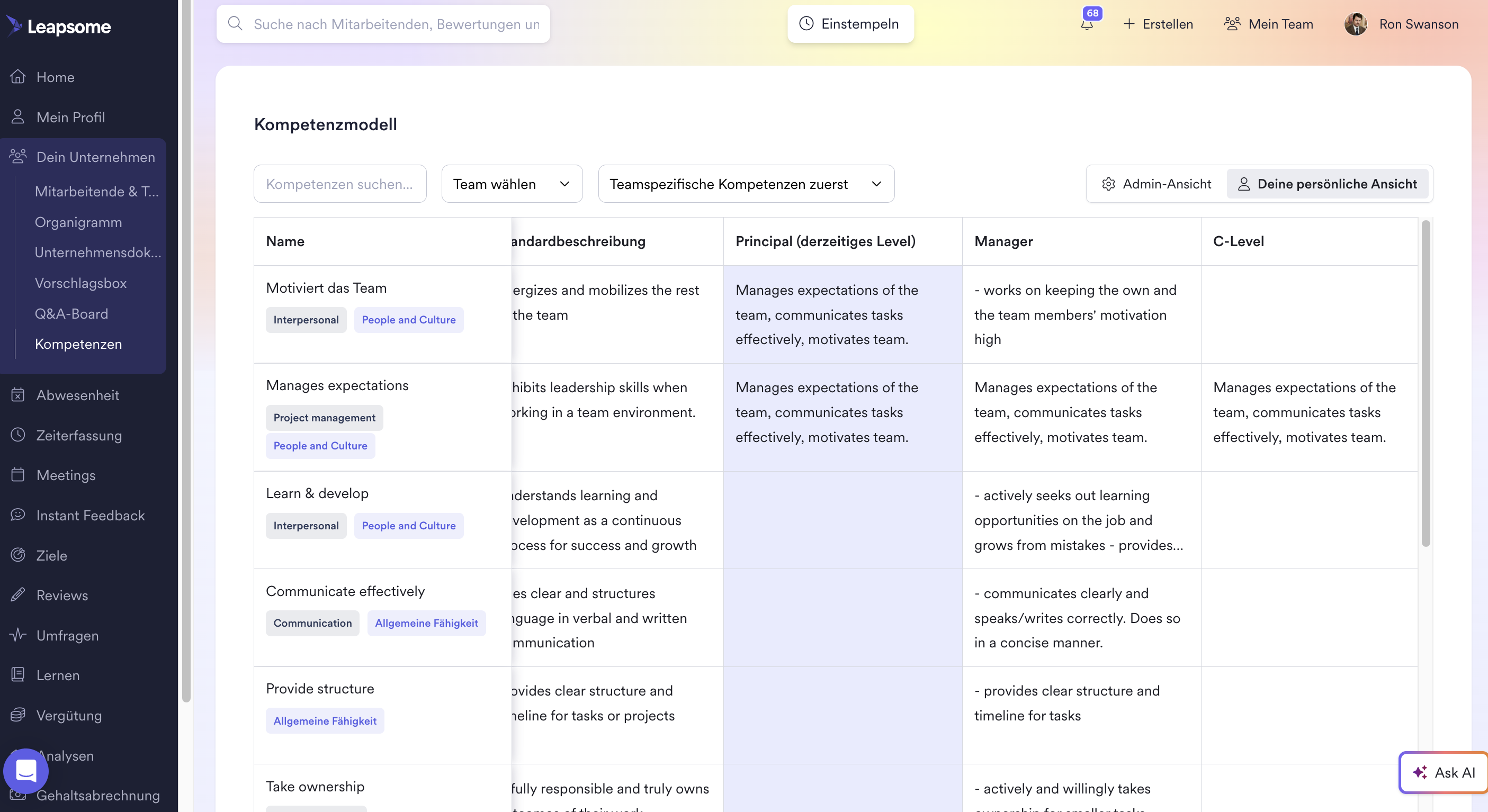Focus the global search field
1488x812 pixels.
383,24
